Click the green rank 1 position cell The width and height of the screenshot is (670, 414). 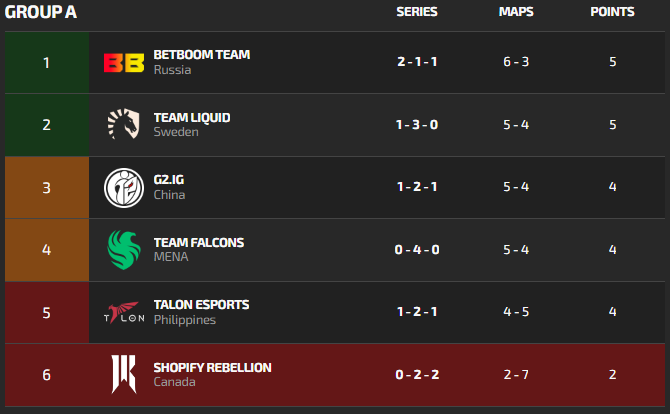46,63
